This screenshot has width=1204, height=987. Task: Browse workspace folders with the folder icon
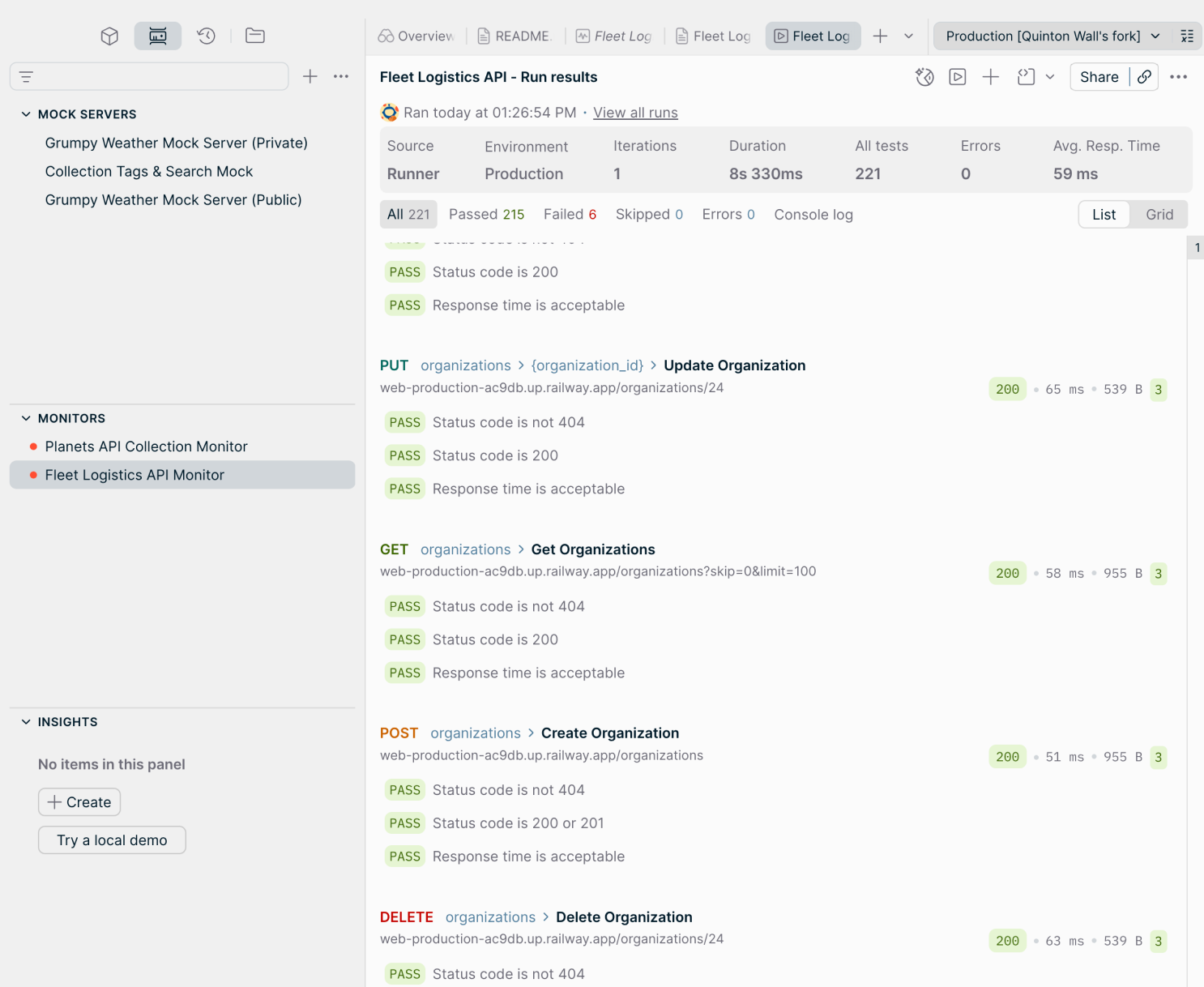click(x=254, y=36)
